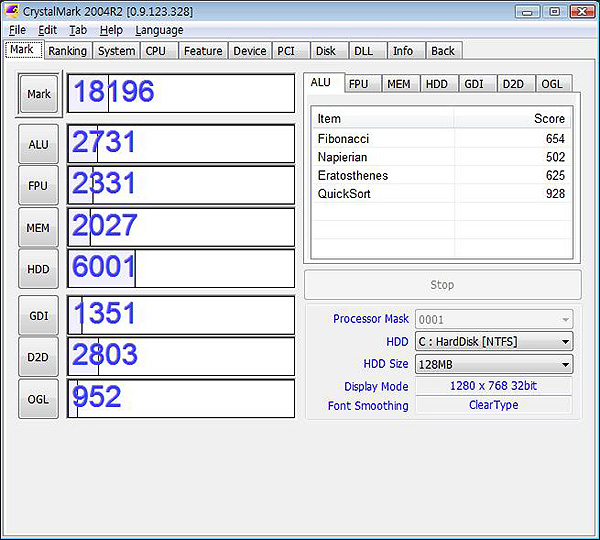
Task: Run the ALU benchmark button
Action: pyautogui.click(x=38, y=144)
